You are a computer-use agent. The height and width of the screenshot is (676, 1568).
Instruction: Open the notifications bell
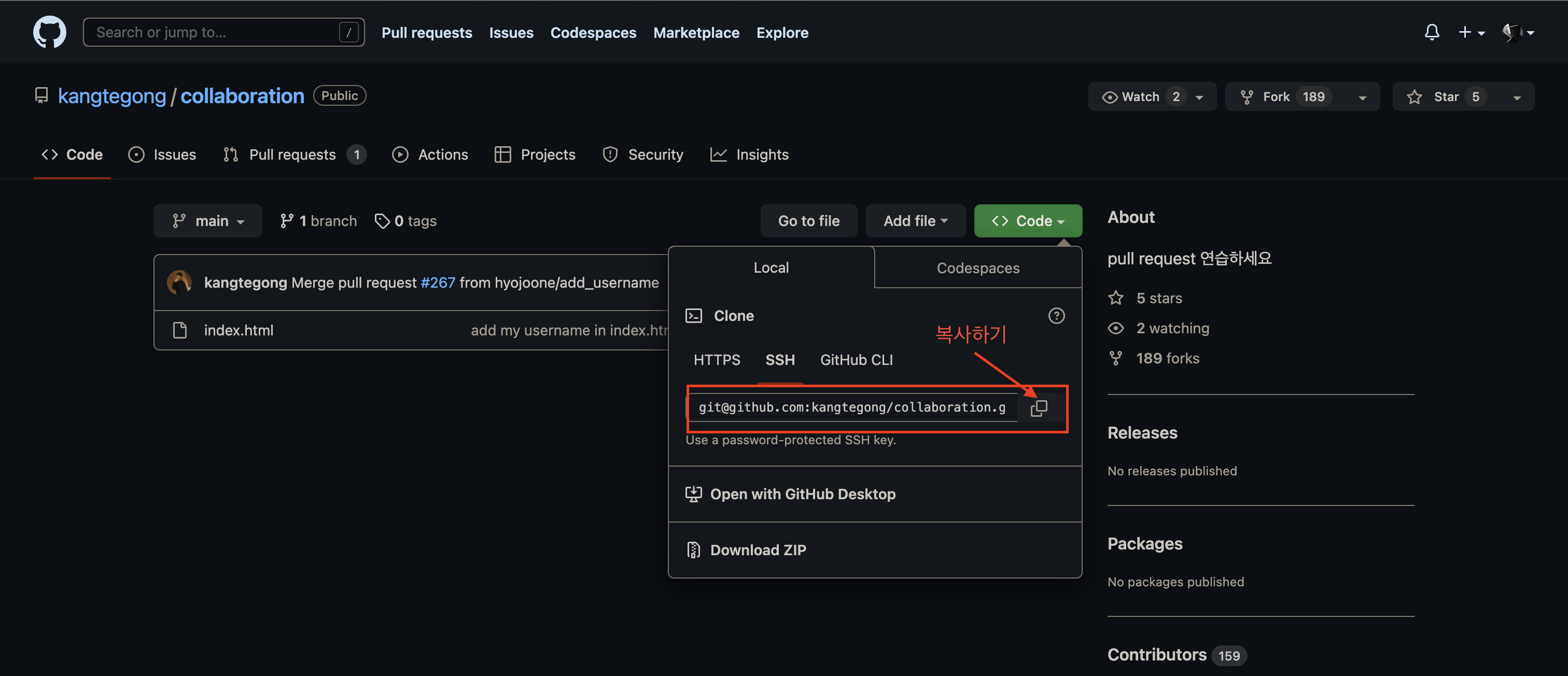point(1431,32)
